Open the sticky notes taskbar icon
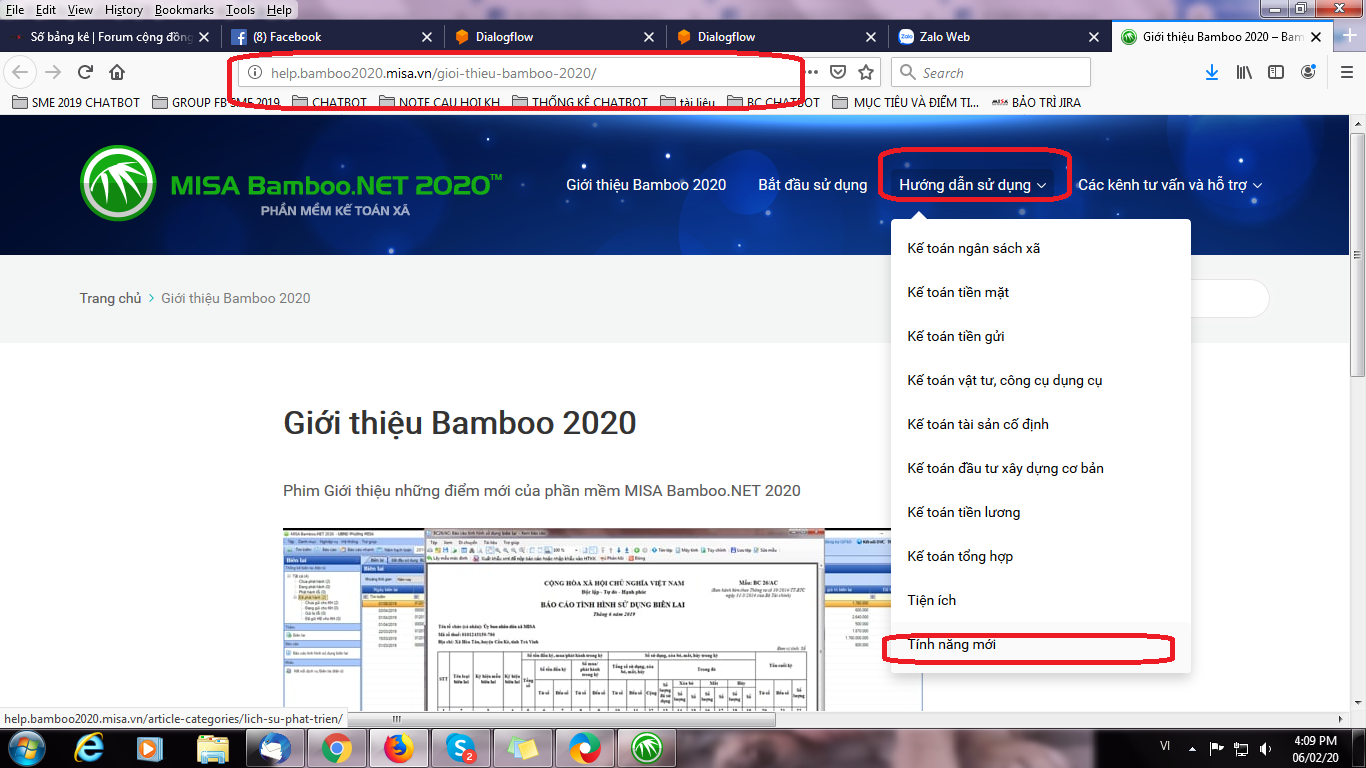Screen dimensions: 1366x768 tap(523, 747)
